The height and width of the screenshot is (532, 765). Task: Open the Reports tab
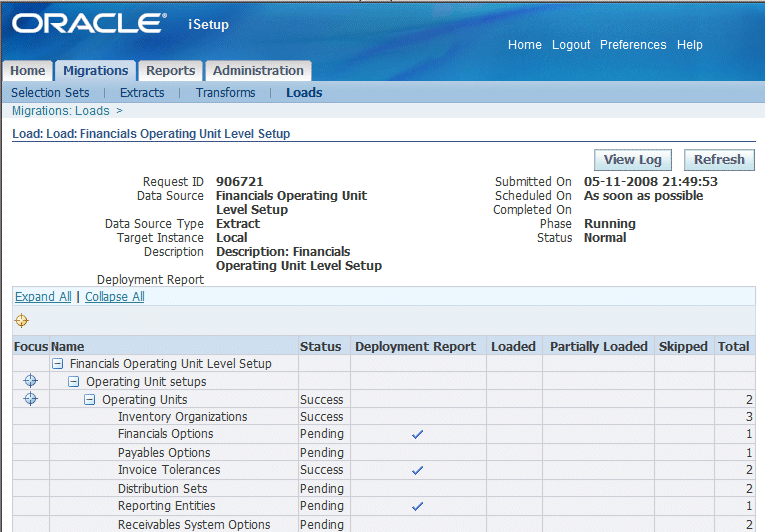(x=170, y=71)
